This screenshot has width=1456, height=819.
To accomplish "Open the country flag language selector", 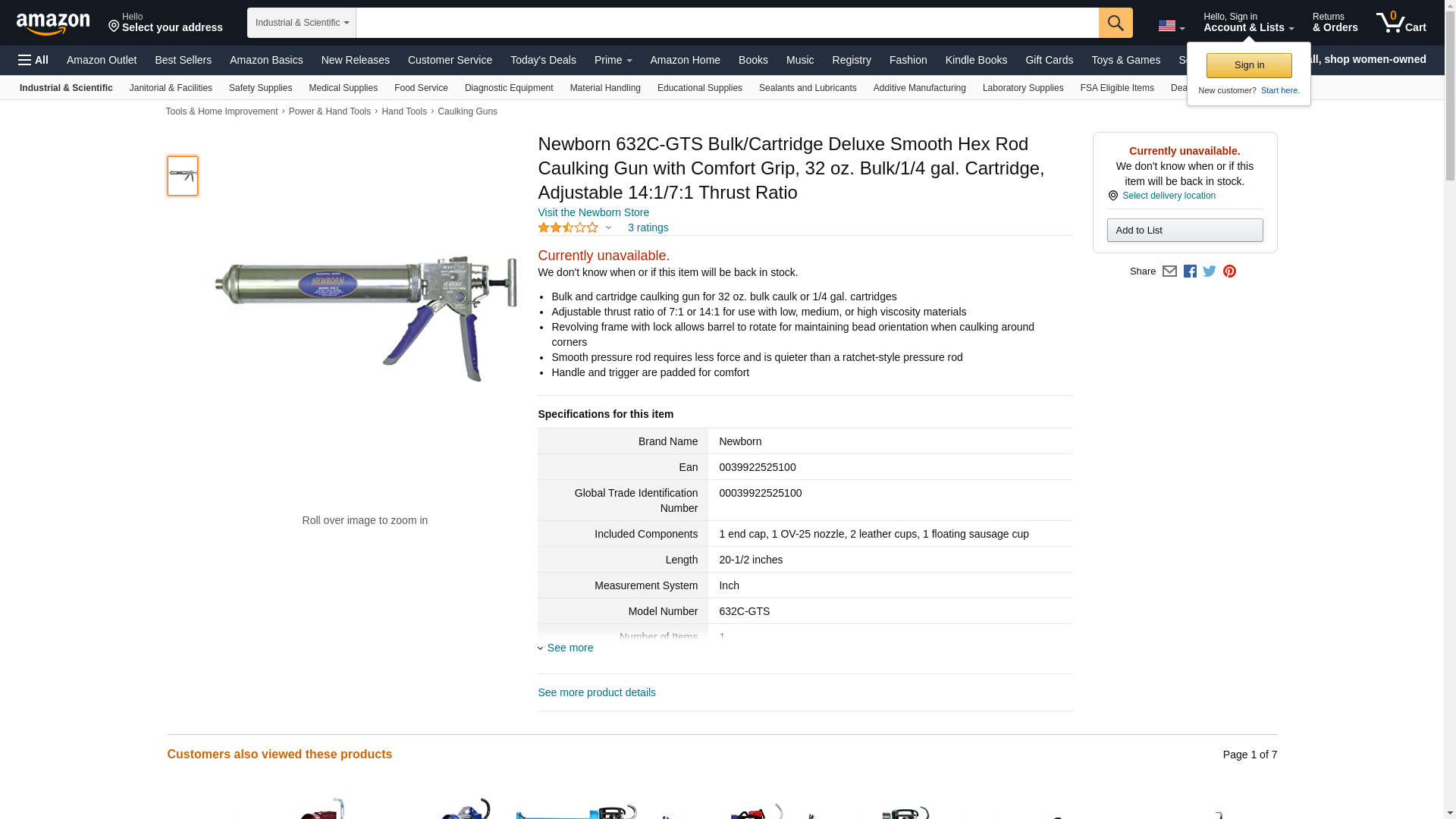I will pyautogui.click(x=1171, y=27).
